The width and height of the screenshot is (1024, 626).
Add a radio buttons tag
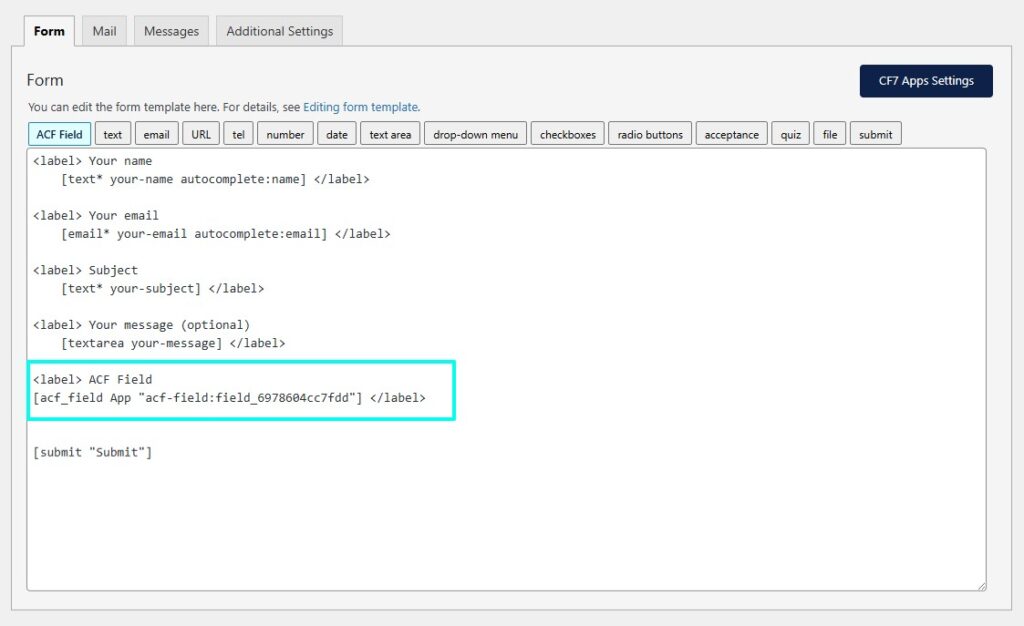coord(650,134)
